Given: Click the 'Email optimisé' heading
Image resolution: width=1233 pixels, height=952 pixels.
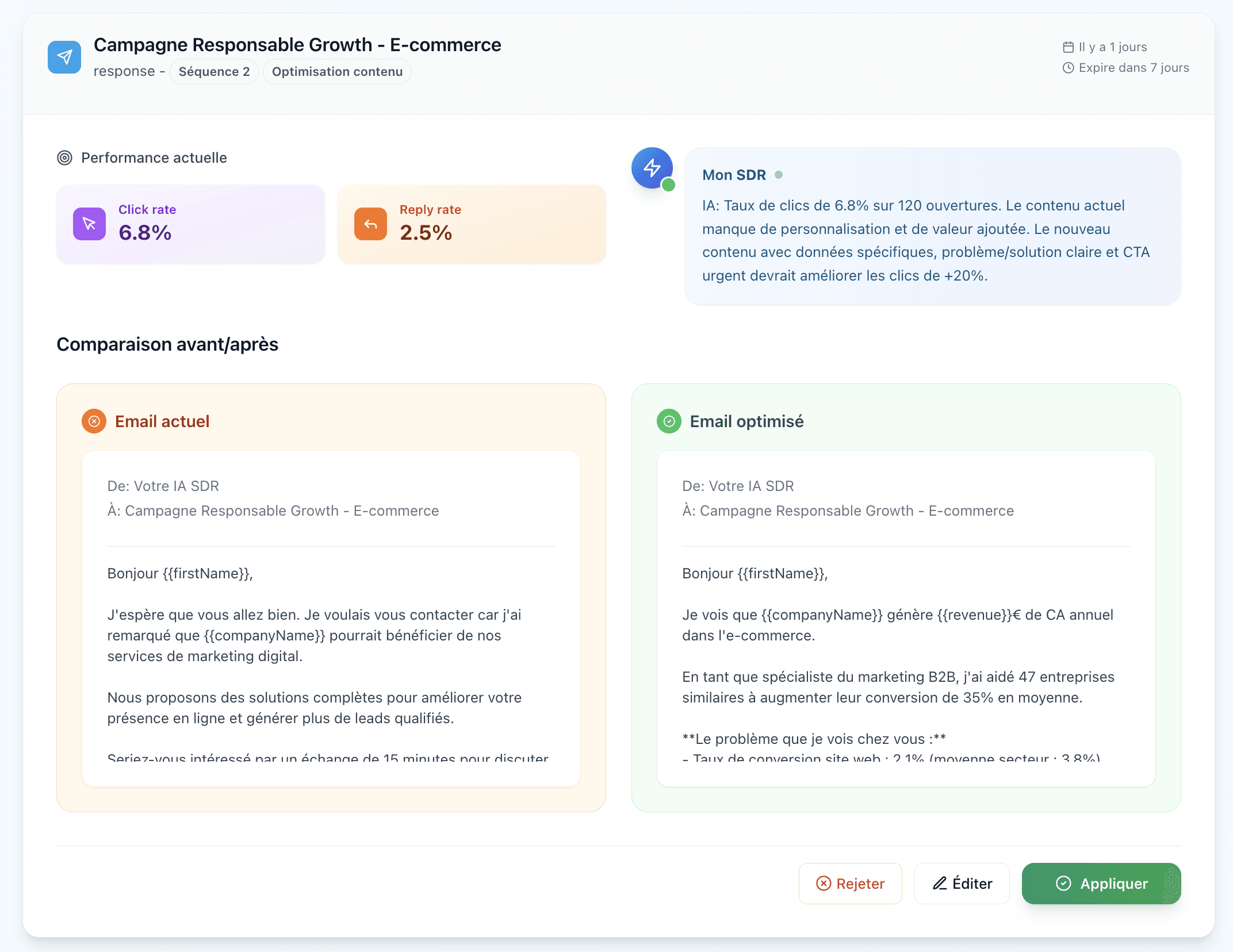Looking at the screenshot, I should 746,421.
